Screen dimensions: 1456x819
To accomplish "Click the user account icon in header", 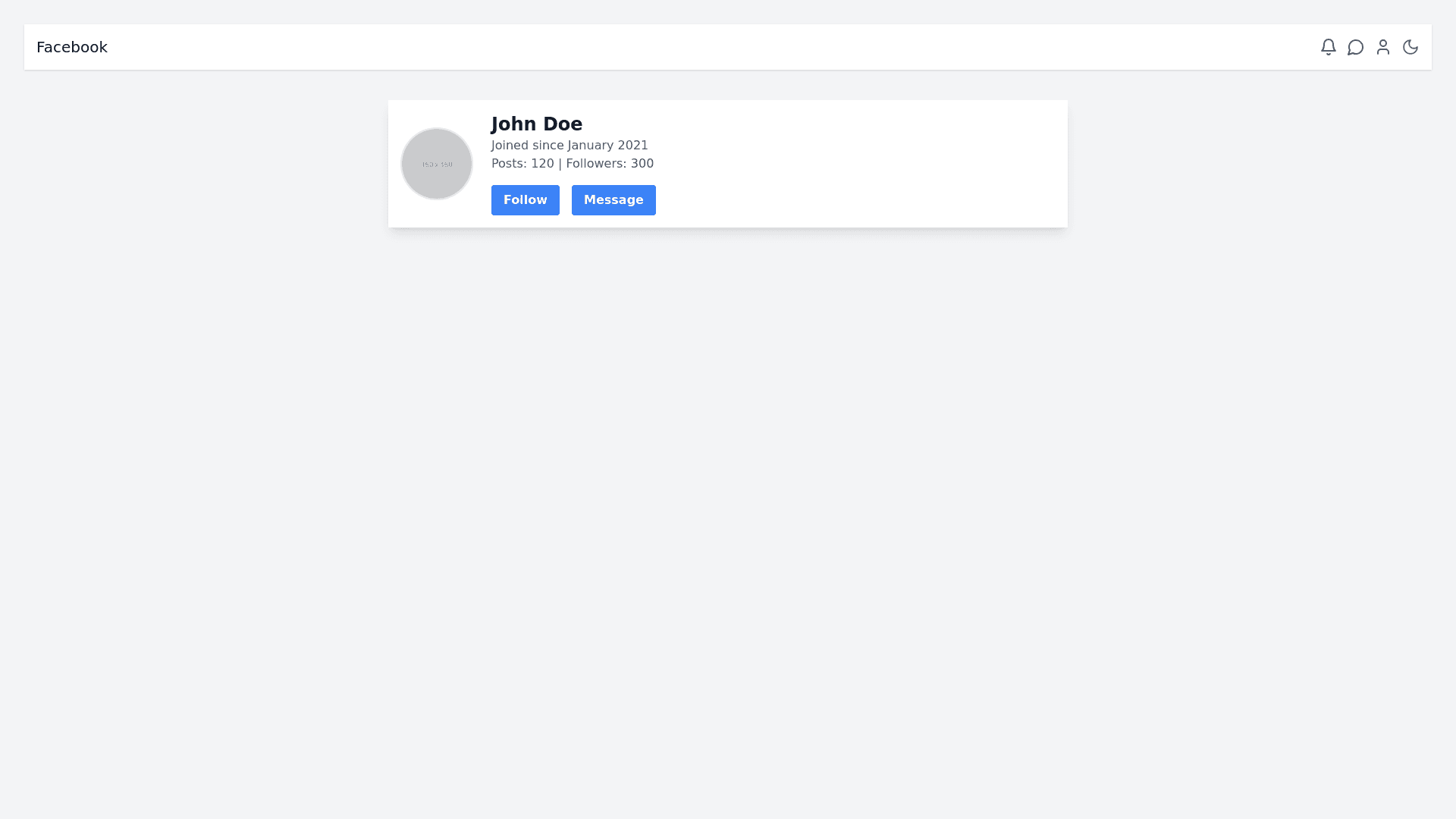I will click(1382, 47).
